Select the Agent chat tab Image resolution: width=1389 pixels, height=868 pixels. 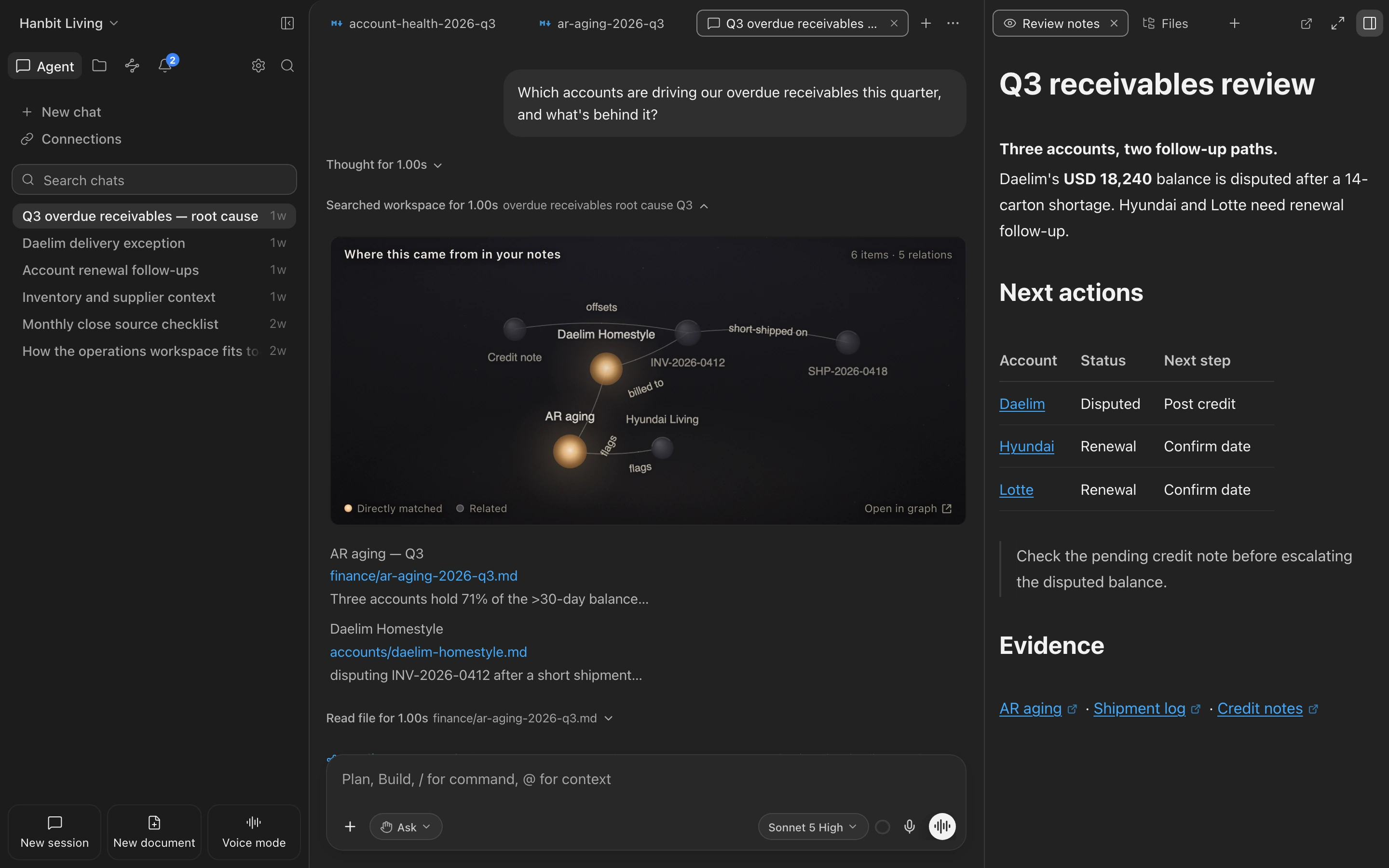tap(45, 66)
